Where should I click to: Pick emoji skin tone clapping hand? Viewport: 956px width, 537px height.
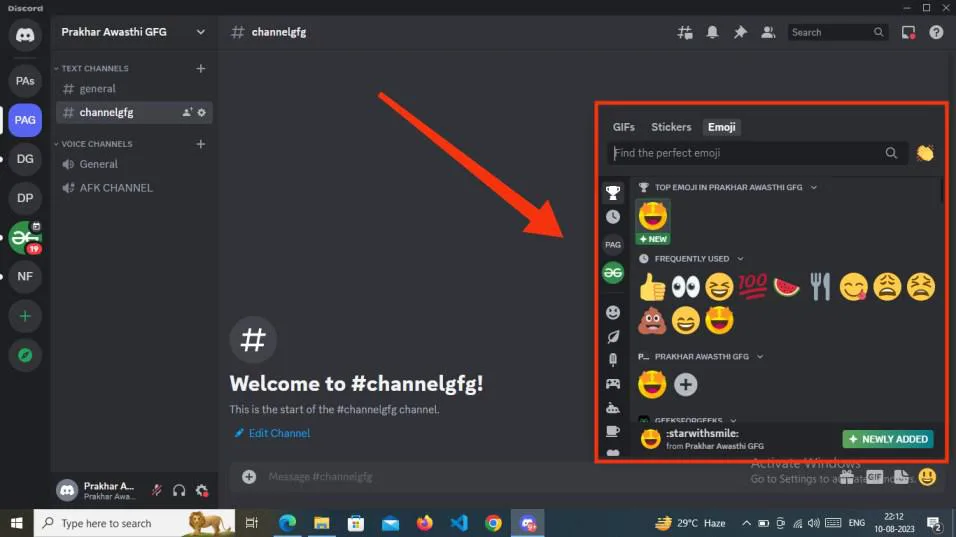click(925, 153)
